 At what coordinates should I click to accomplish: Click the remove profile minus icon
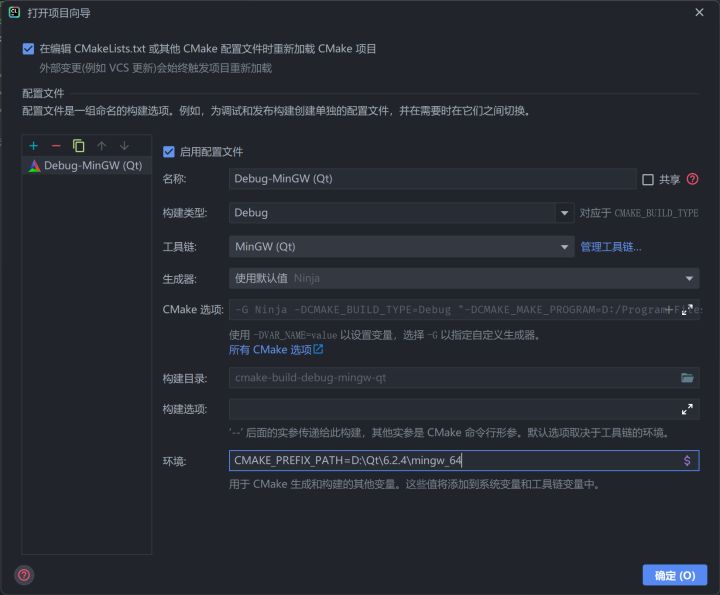[x=56, y=146]
